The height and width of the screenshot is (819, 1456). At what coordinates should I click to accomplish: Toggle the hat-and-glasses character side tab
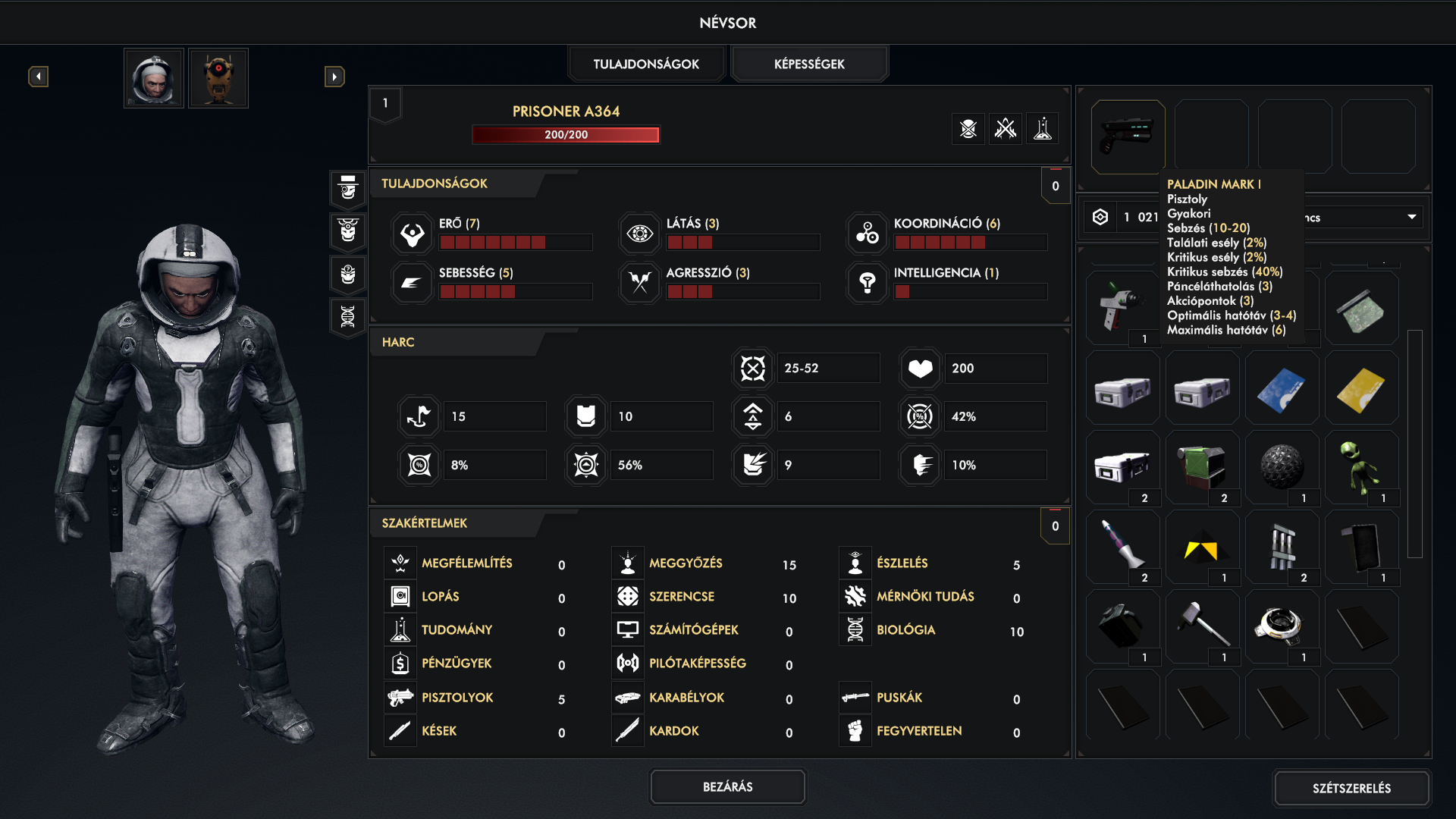348,188
